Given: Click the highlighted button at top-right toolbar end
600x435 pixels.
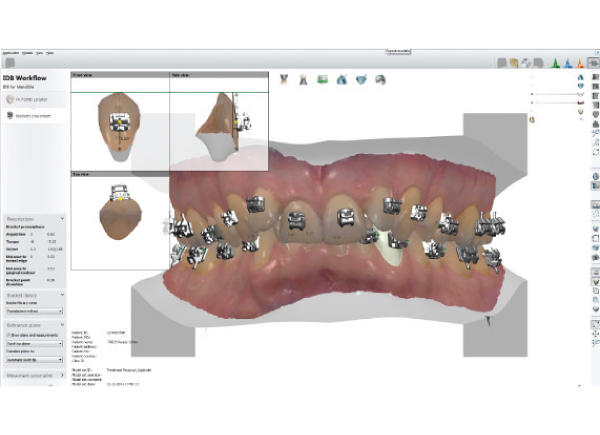Looking at the screenshot, I should pyautogui.click(x=594, y=62).
